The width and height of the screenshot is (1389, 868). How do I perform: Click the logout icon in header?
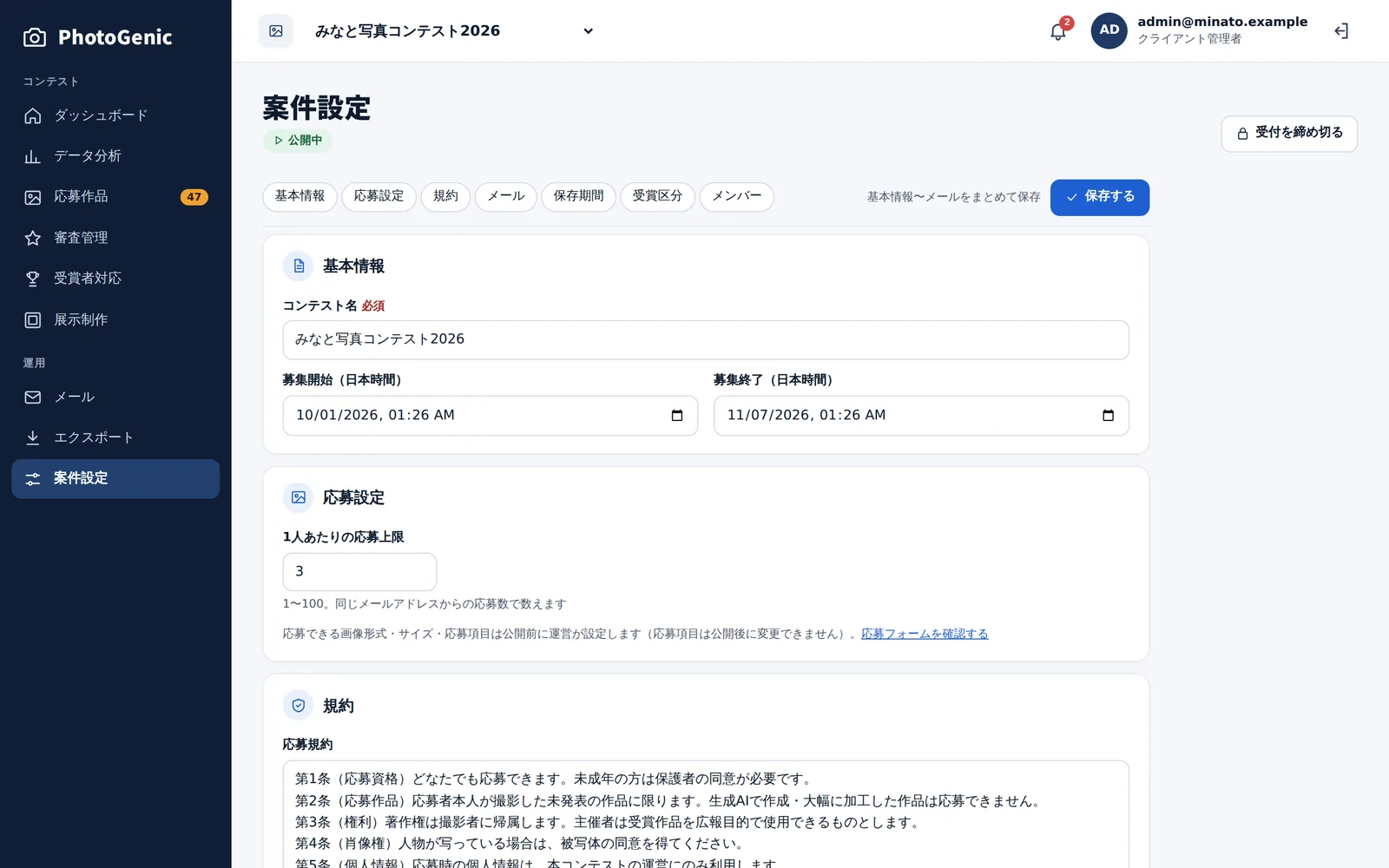(x=1341, y=31)
